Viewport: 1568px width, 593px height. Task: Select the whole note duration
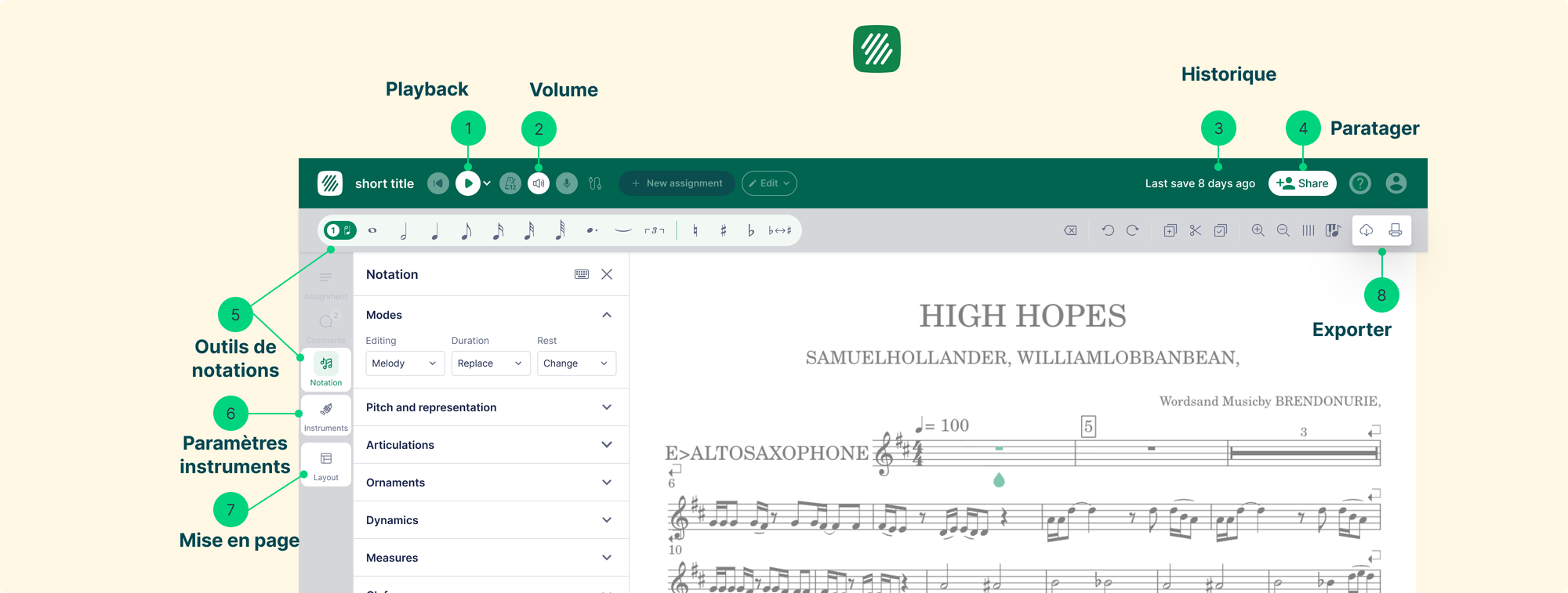click(x=372, y=230)
